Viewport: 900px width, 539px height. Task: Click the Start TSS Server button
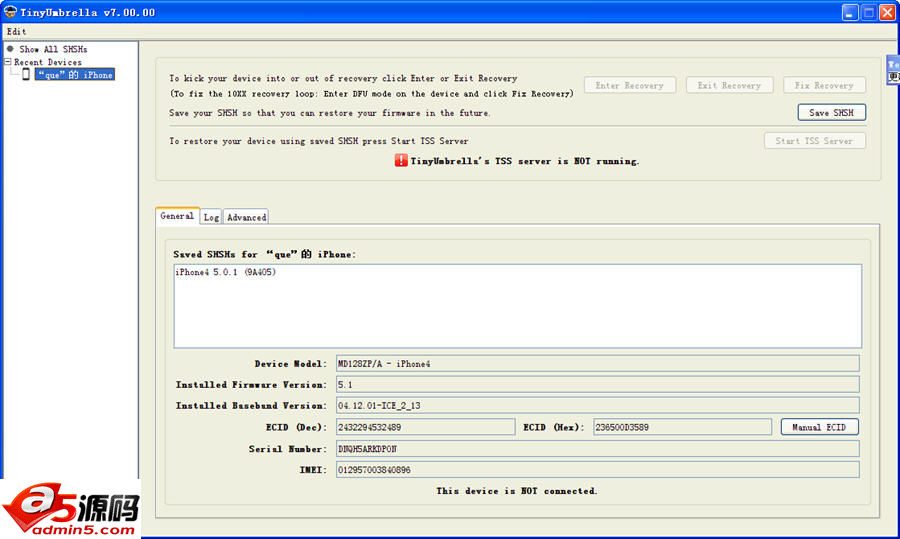click(814, 141)
